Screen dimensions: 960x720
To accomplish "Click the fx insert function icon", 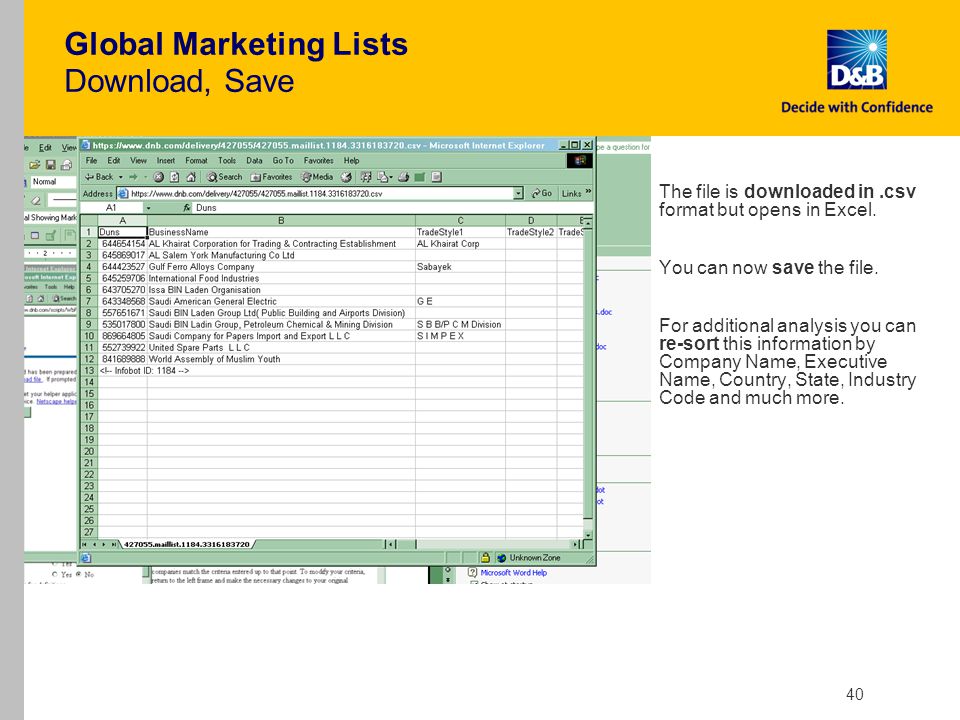I will tap(187, 208).
